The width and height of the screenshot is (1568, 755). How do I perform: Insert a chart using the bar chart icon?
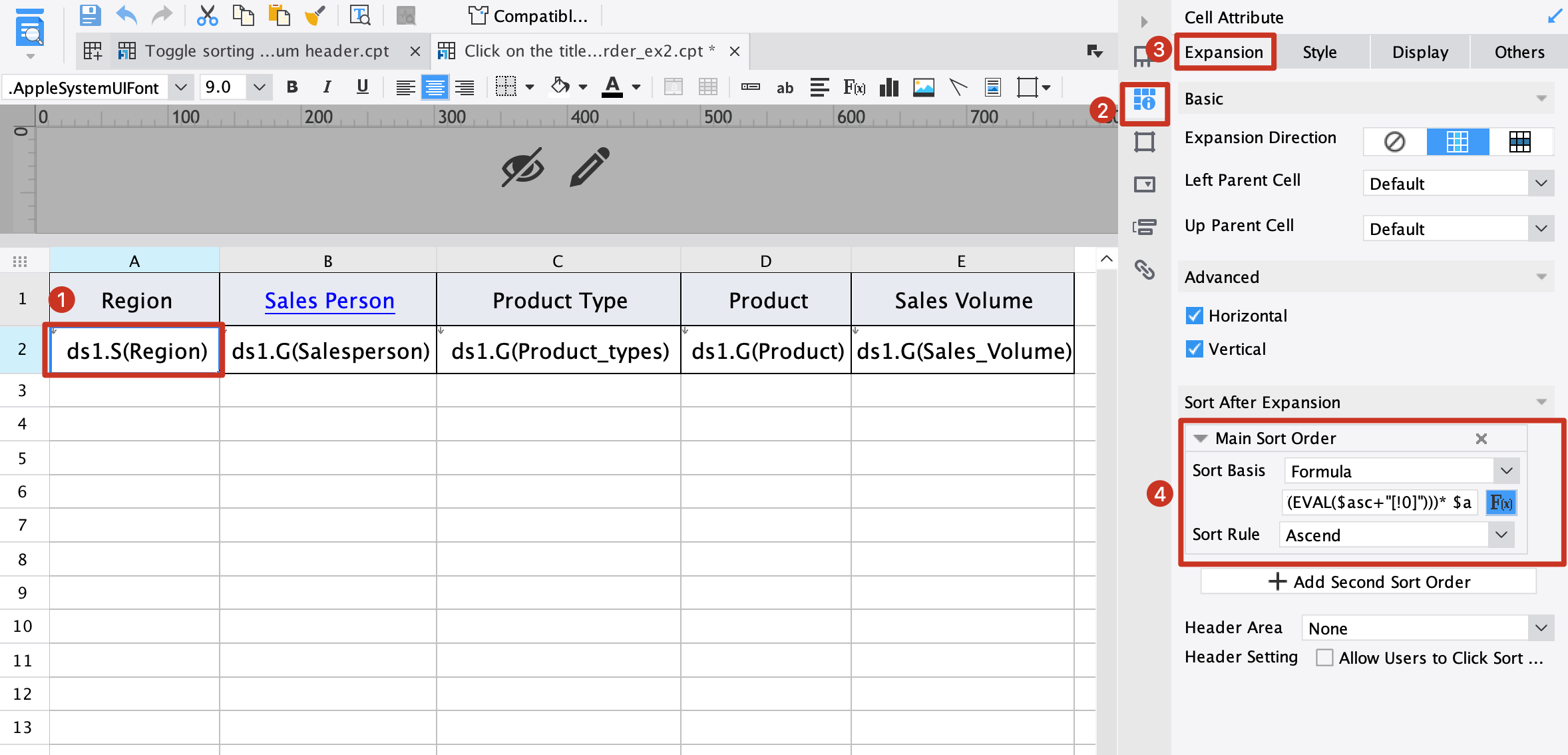tap(889, 87)
